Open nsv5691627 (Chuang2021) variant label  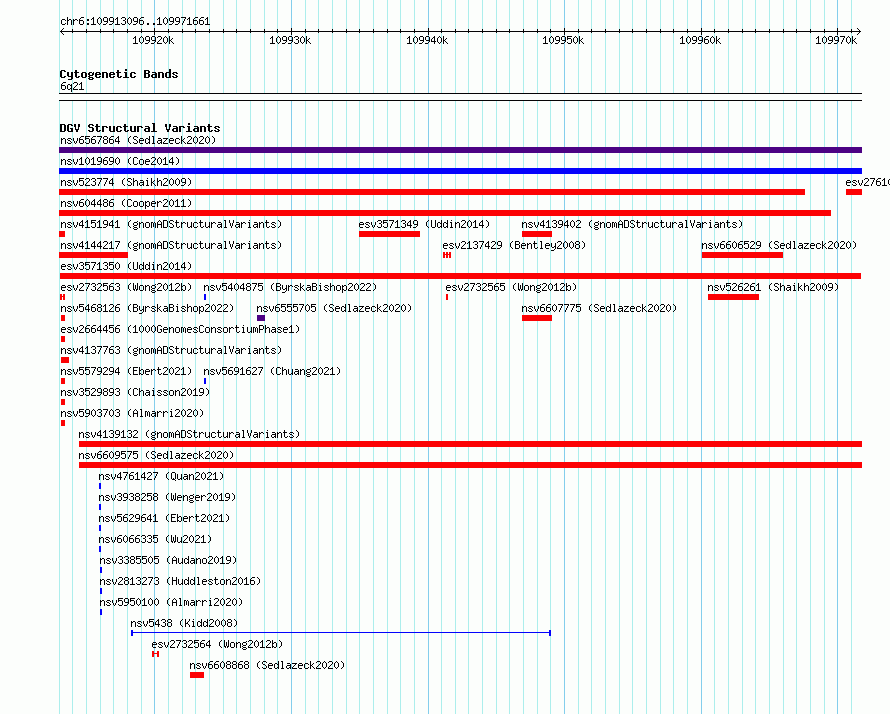coord(272,371)
